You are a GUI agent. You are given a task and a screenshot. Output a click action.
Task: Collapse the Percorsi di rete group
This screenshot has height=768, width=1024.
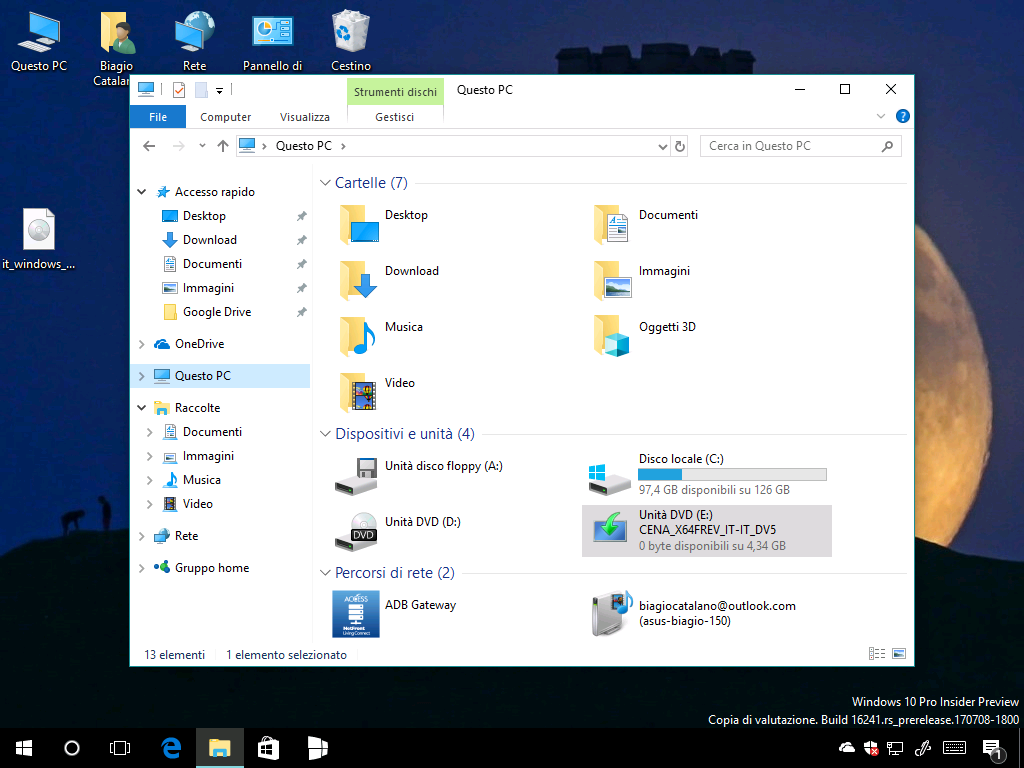[325, 573]
